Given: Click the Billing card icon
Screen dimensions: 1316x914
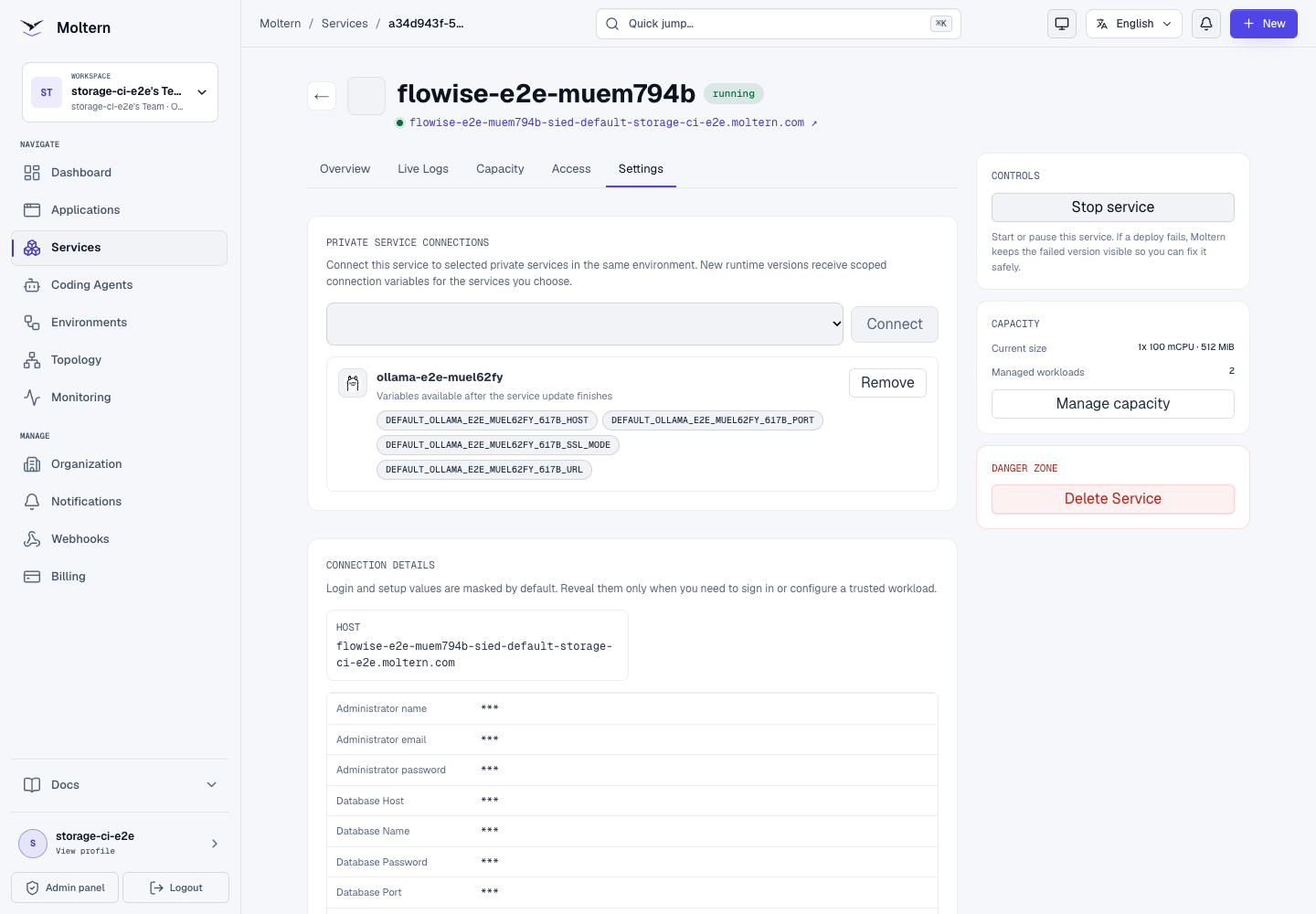Looking at the screenshot, I should (x=32, y=577).
